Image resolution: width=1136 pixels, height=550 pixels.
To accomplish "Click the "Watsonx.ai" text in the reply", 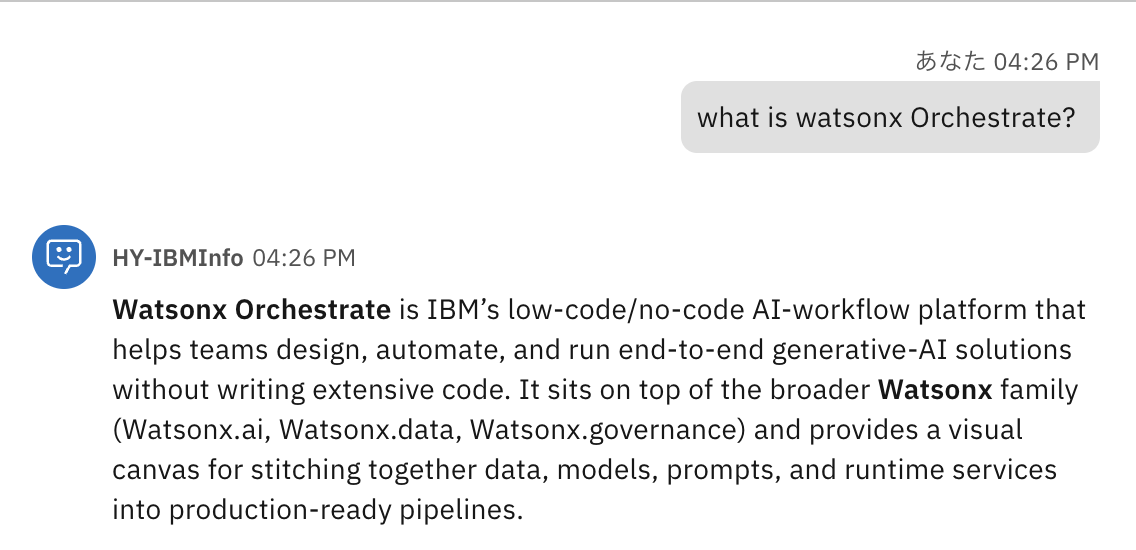I will (x=195, y=430).
